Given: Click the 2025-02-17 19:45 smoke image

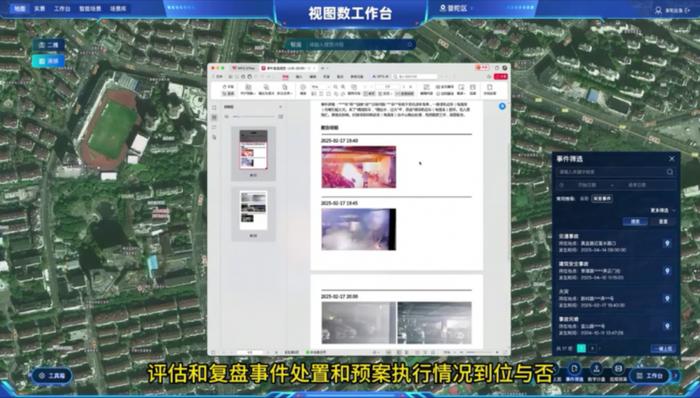Looking at the screenshot, I should [358, 229].
